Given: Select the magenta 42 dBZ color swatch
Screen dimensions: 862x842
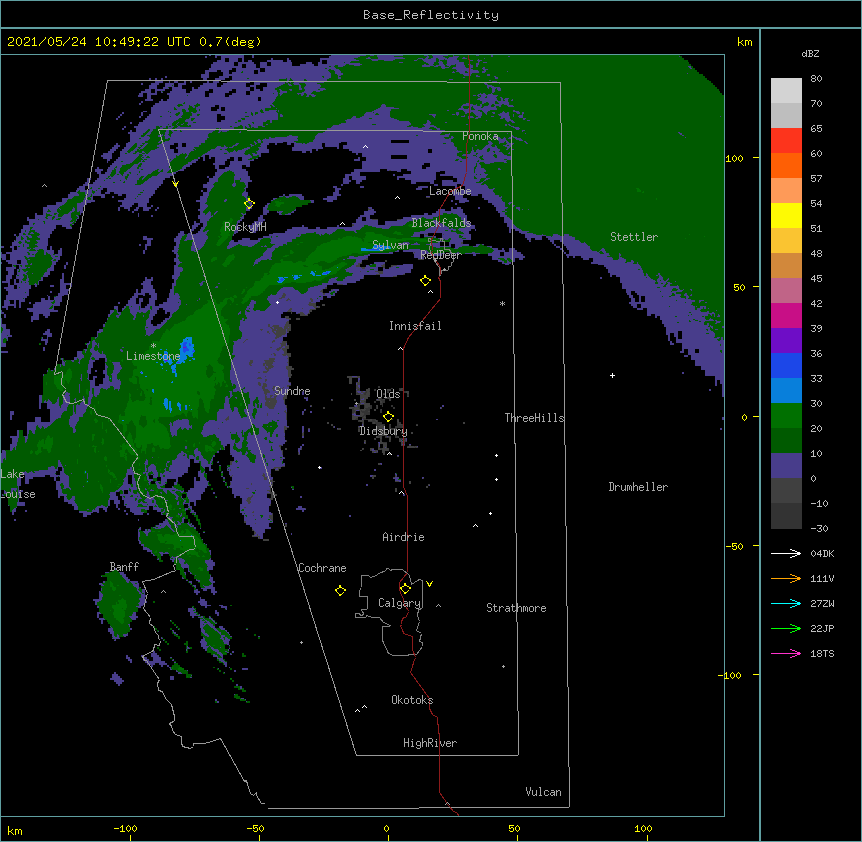Looking at the screenshot, I should (786, 315).
